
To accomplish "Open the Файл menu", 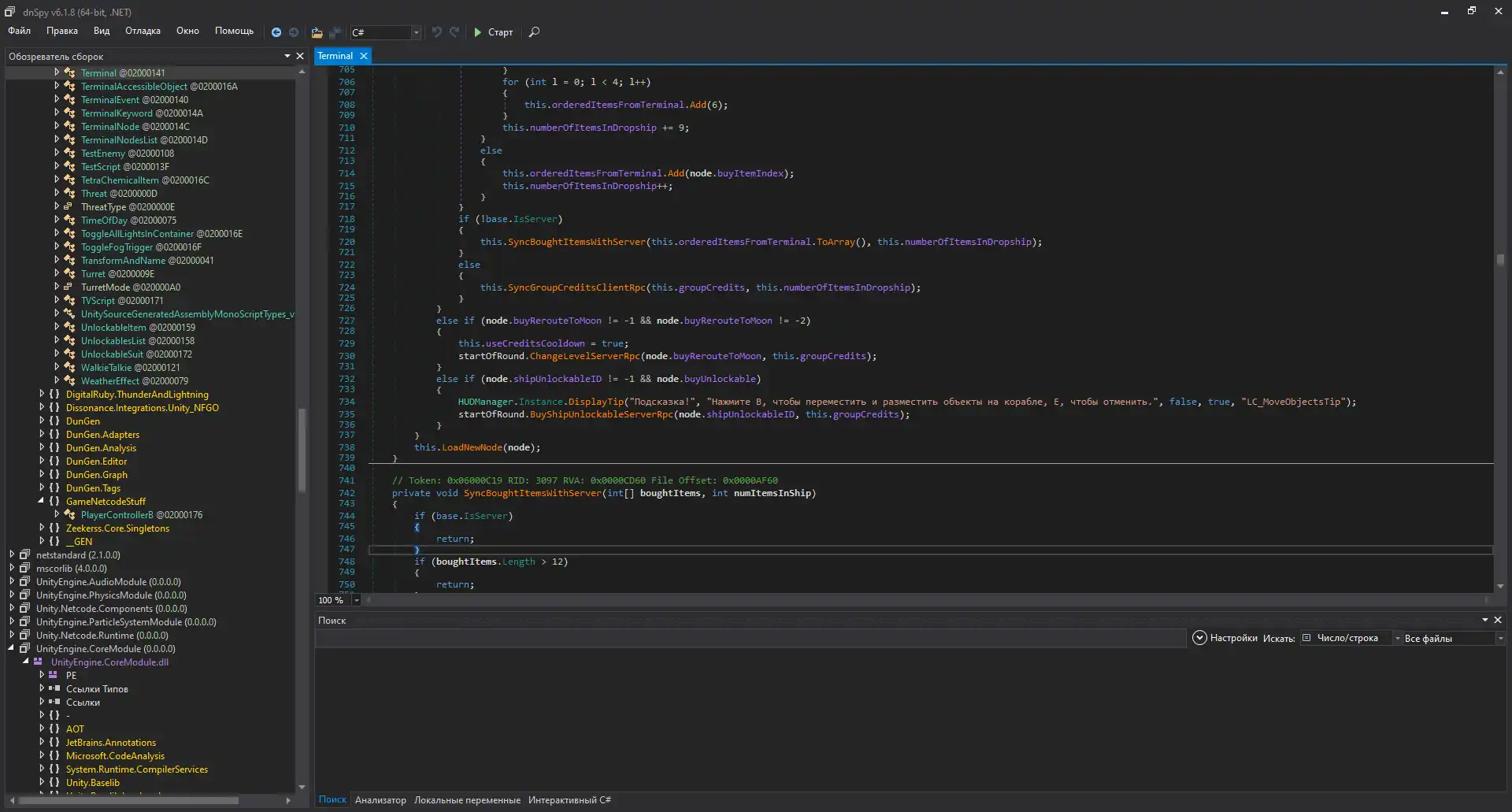I will pyautogui.click(x=20, y=32).
